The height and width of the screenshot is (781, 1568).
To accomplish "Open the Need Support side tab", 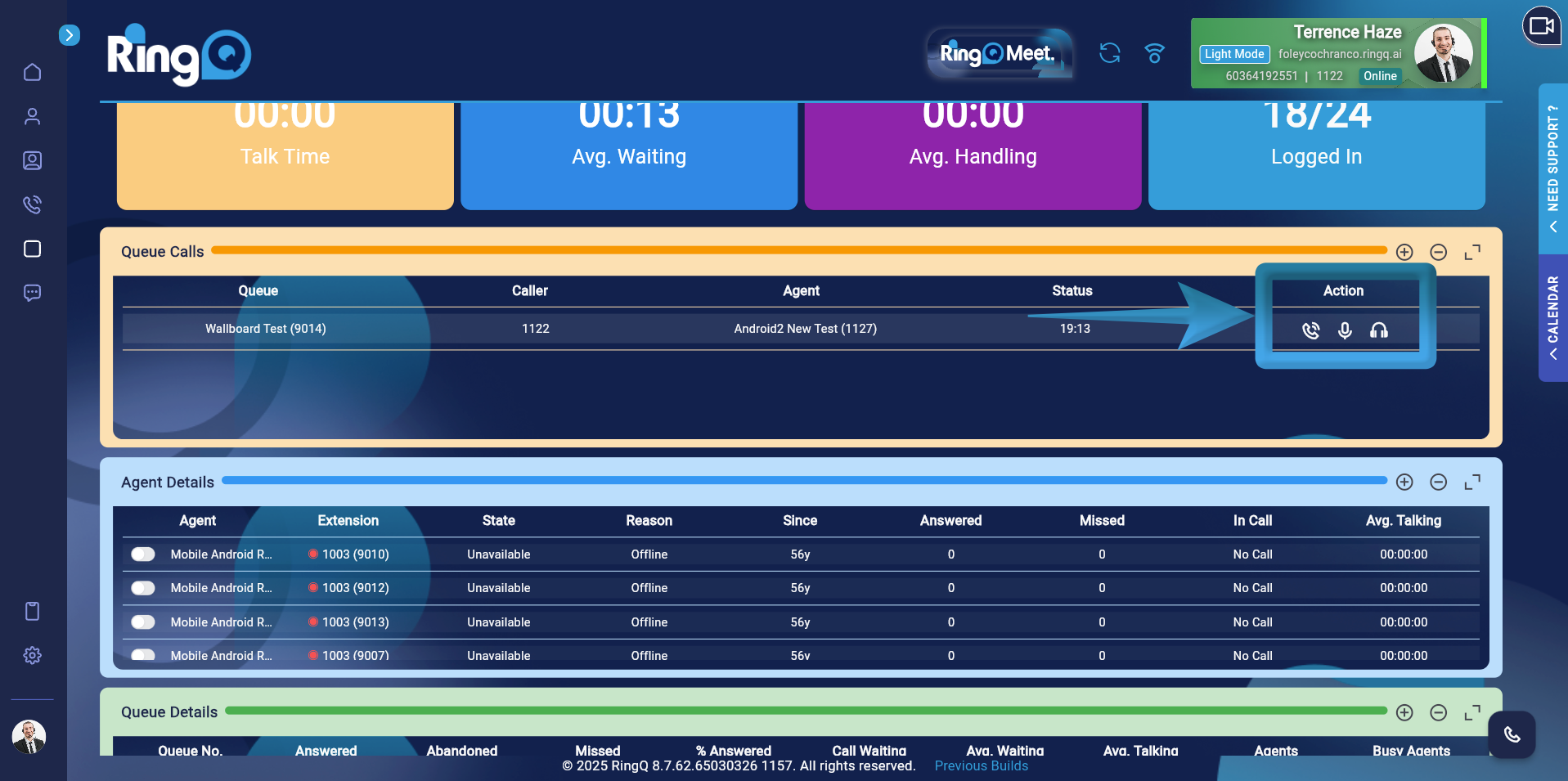I will 1552,168.
